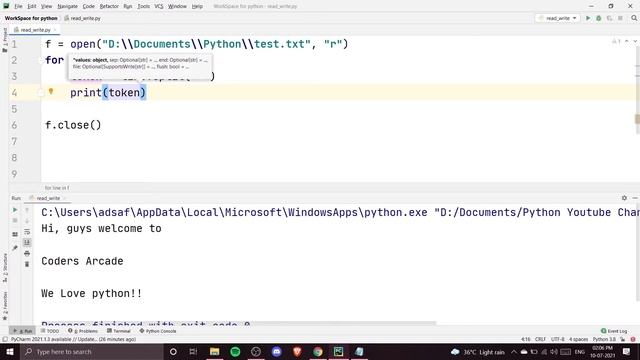Open the Run menu
The height and width of the screenshot is (360, 640).
click(128, 6)
